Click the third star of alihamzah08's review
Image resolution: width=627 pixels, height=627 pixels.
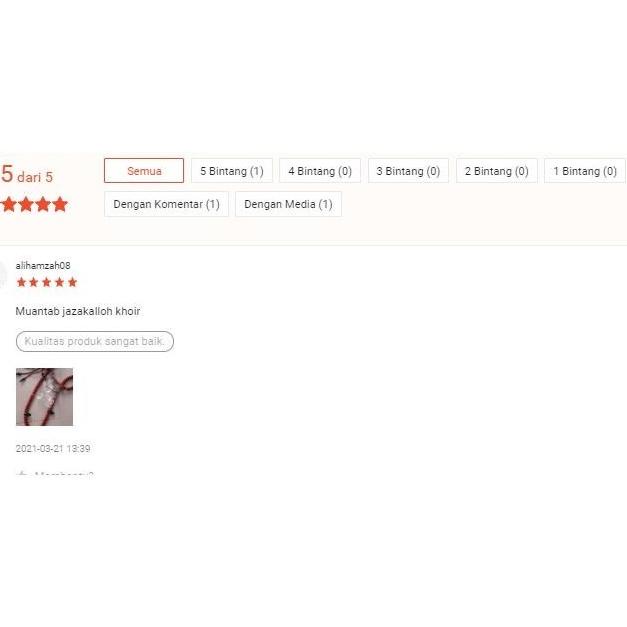click(x=47, y=282)
